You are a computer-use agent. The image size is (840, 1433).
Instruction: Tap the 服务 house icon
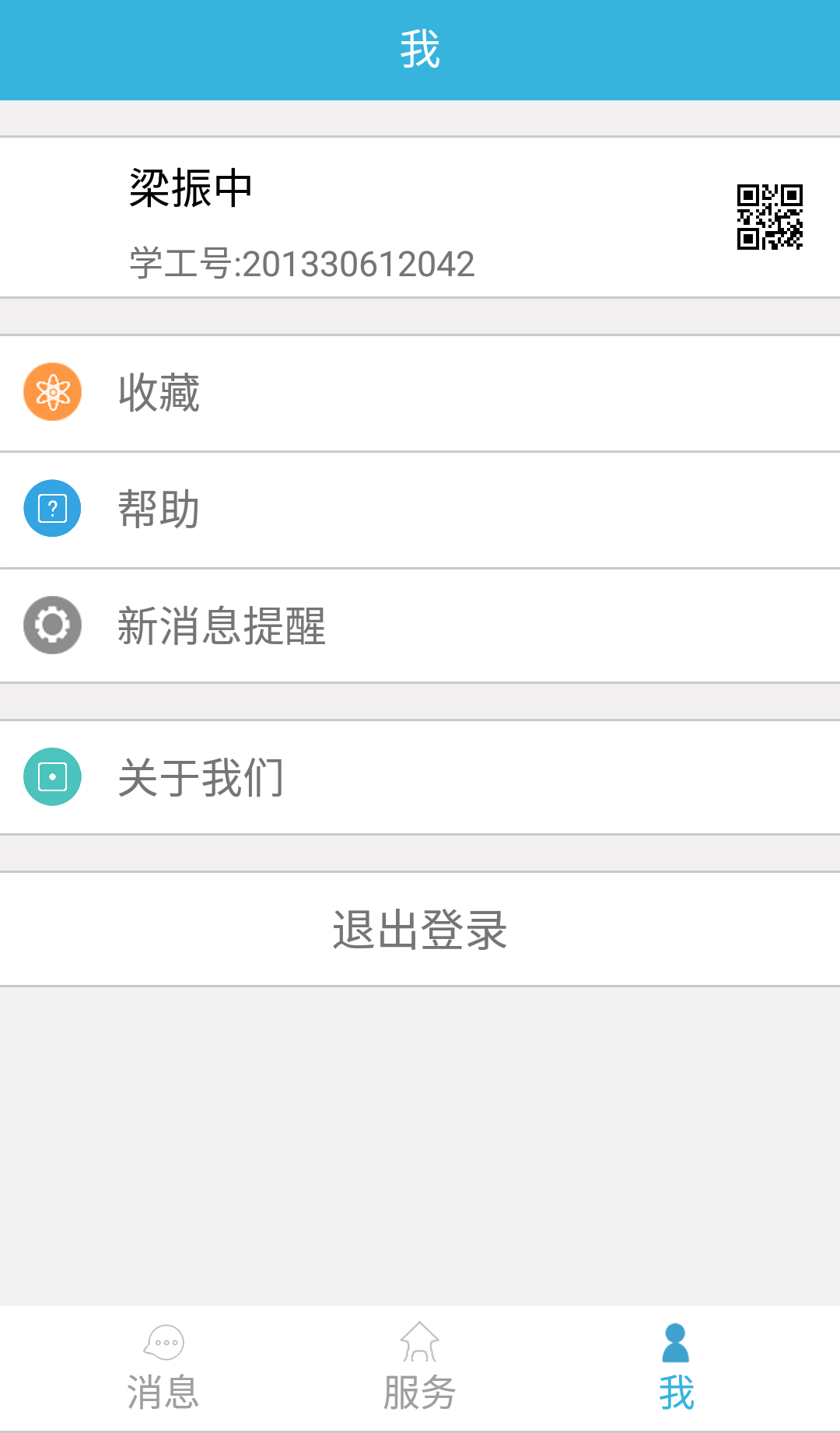pos(420,1342)
